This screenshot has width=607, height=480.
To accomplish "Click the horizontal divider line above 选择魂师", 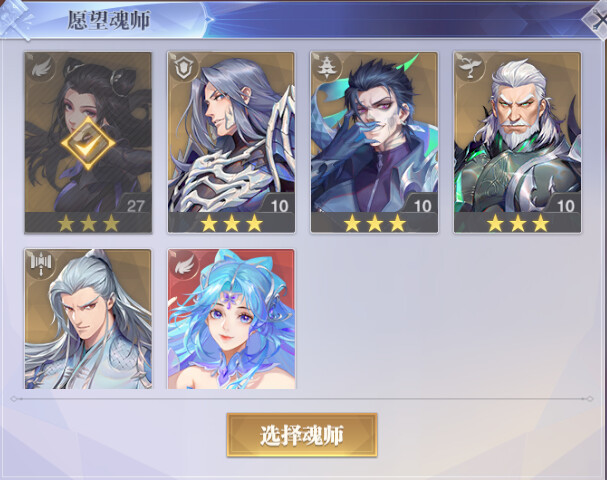I will coord(302,399).
